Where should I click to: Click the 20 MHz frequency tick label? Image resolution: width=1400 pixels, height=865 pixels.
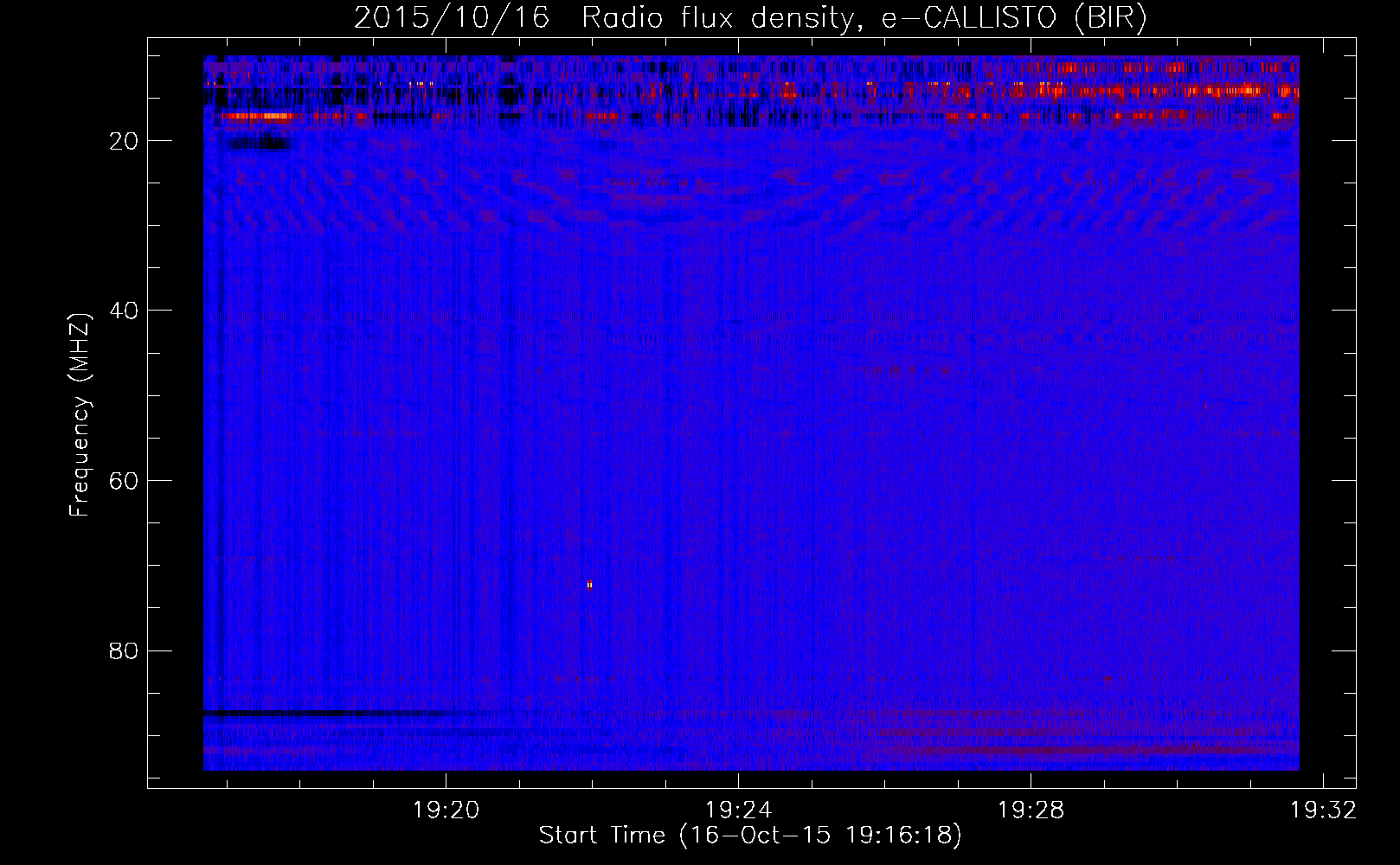pyautogui.click(x=124, y=141)
